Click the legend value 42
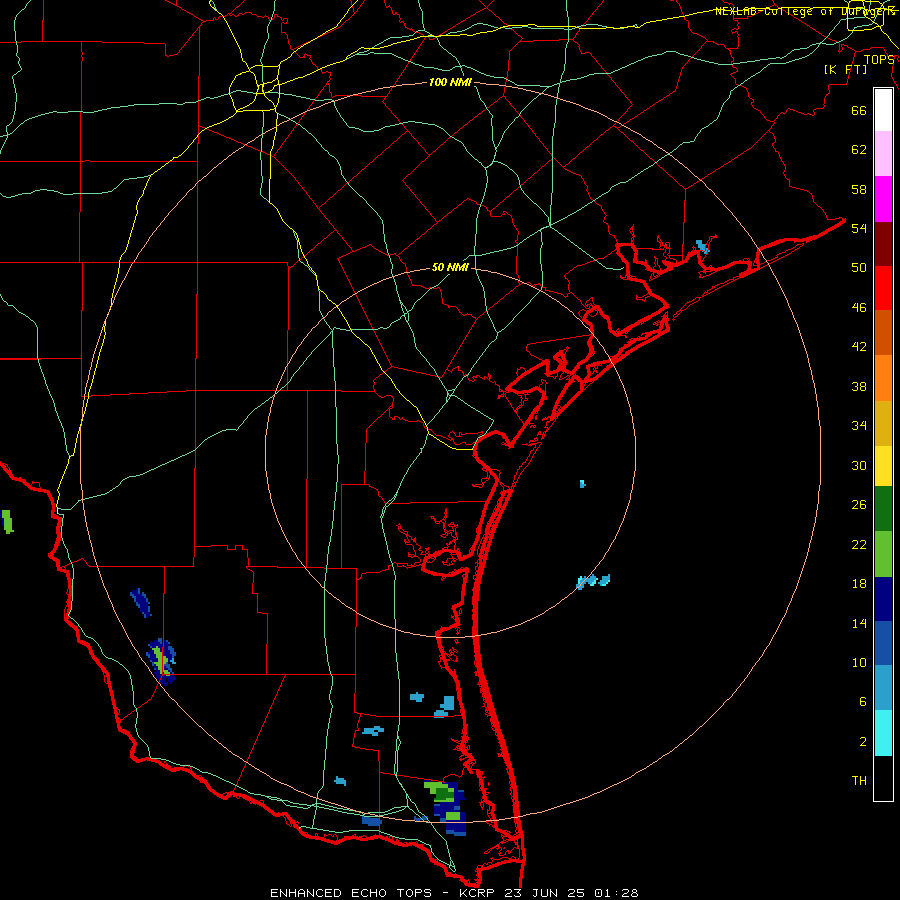The height and width of the screenshot is (900, 900). pyautogui.click(x=859, y=347)
